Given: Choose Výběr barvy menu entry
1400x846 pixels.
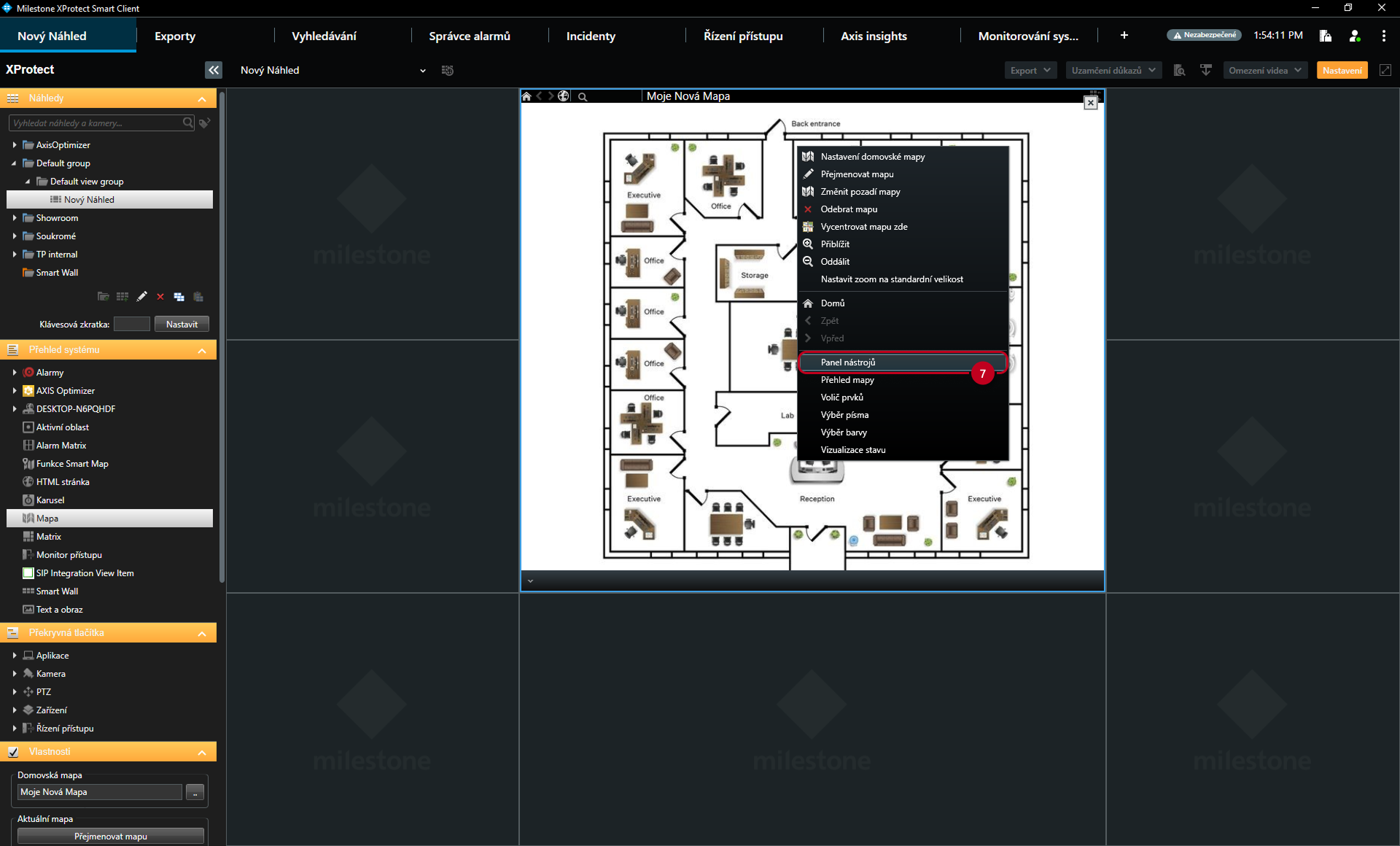Looking at the screenshot, I should [x=903, y=432].
